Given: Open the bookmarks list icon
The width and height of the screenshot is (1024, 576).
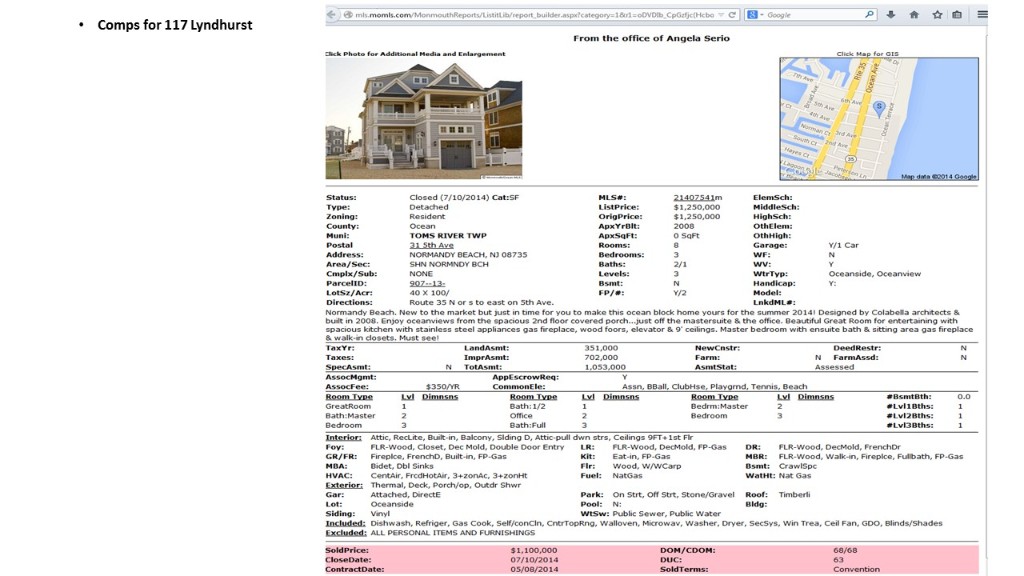Looking at the screenshot, I should tap(957, 15).
